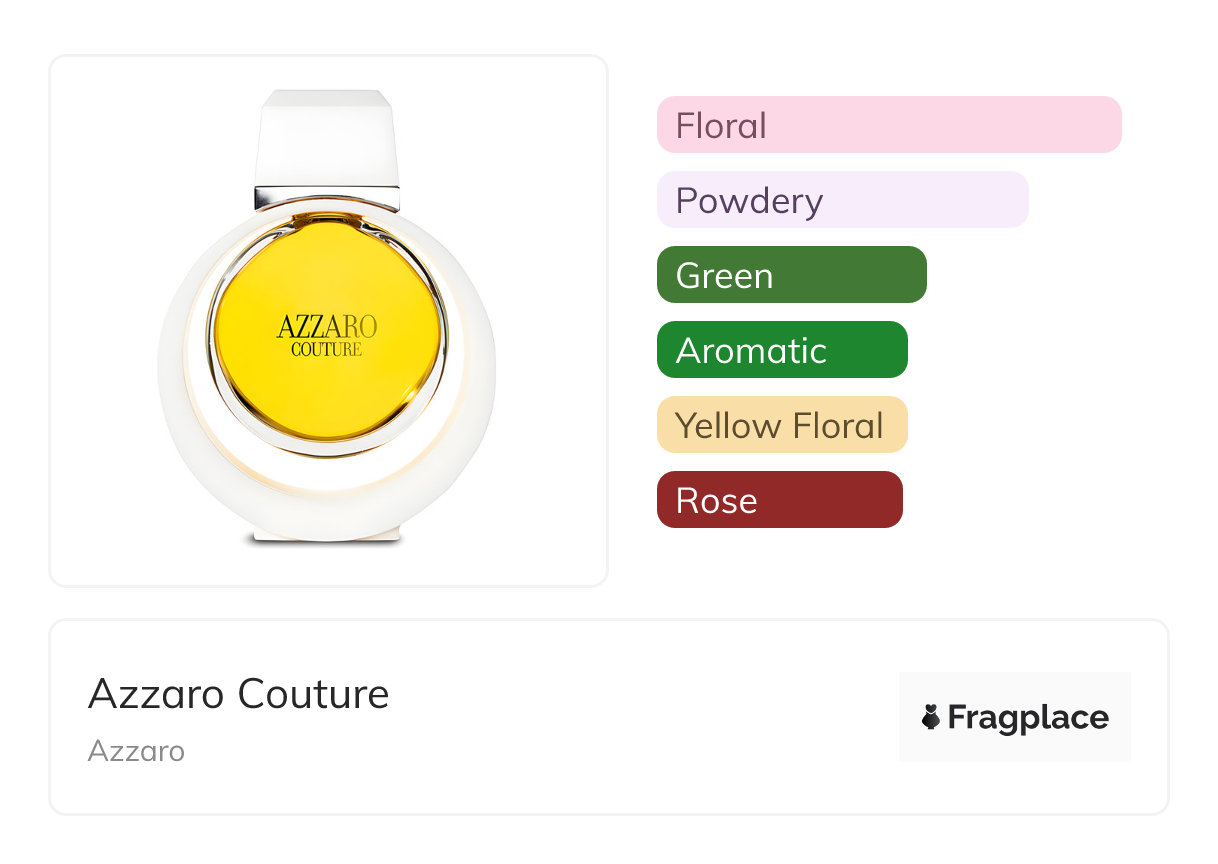Click the Fragplace wordmark text
Viewport: 1218px width, 864px height.
point(1028,718)
